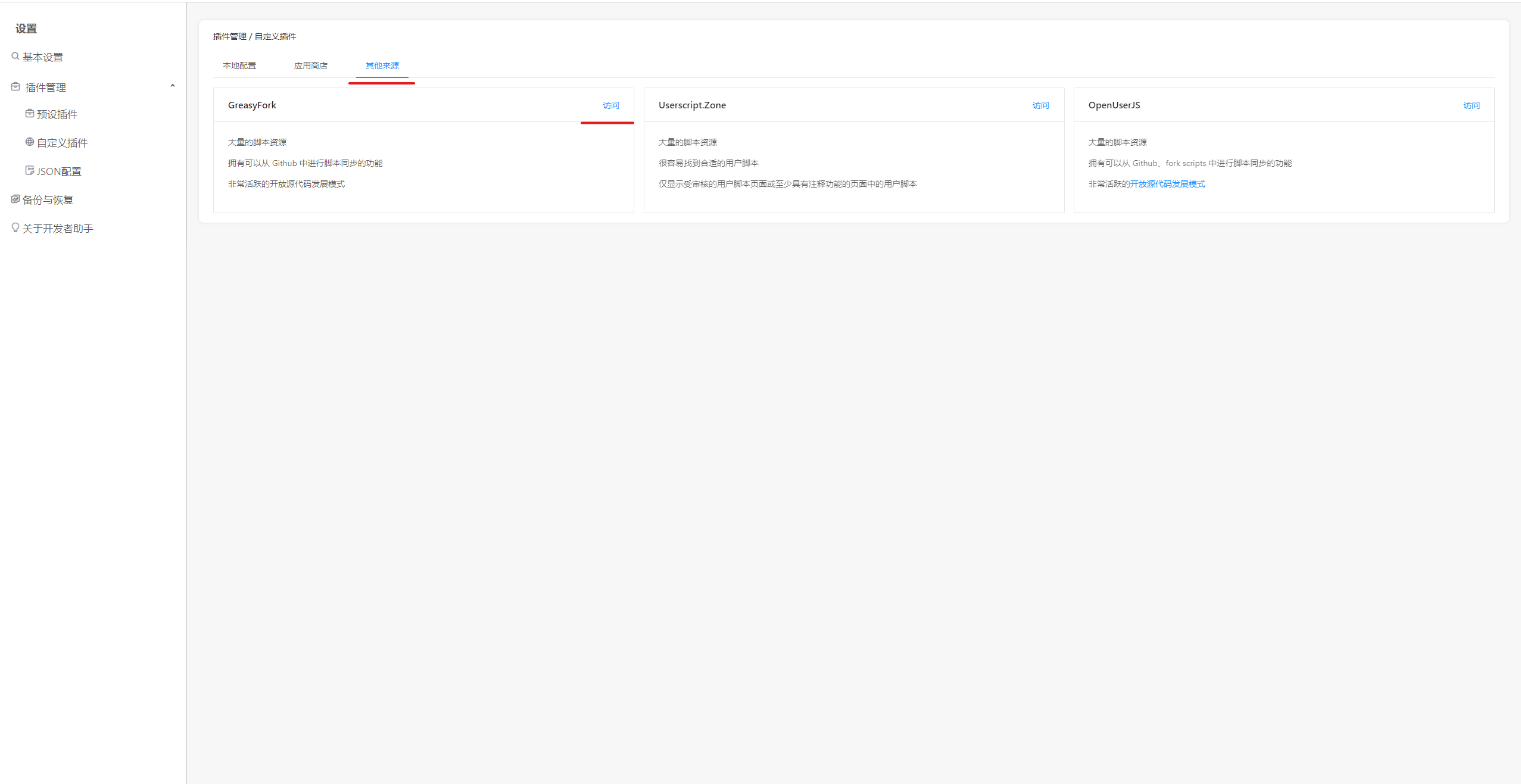Click the GreasyFork card title
The height and width of the screenshot is (784, 1521).
coord(252,105)
